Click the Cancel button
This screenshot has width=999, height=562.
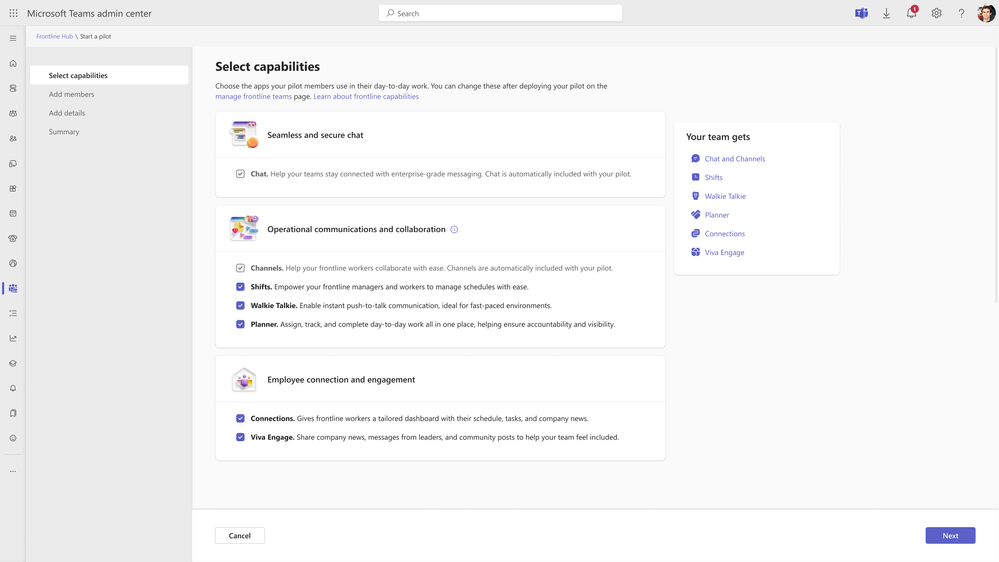click(x=240, y=536)
